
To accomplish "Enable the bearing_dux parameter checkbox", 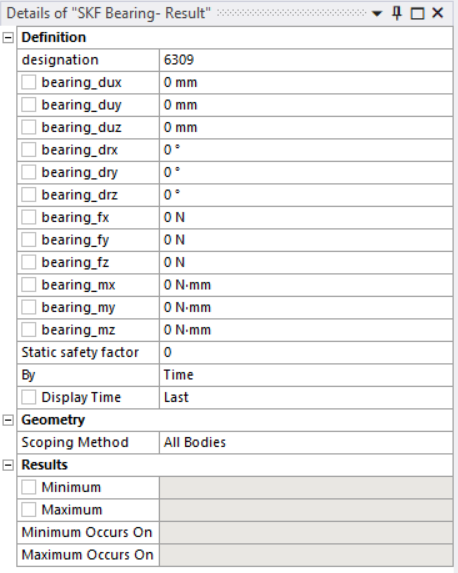I will [x=29, y=82].
